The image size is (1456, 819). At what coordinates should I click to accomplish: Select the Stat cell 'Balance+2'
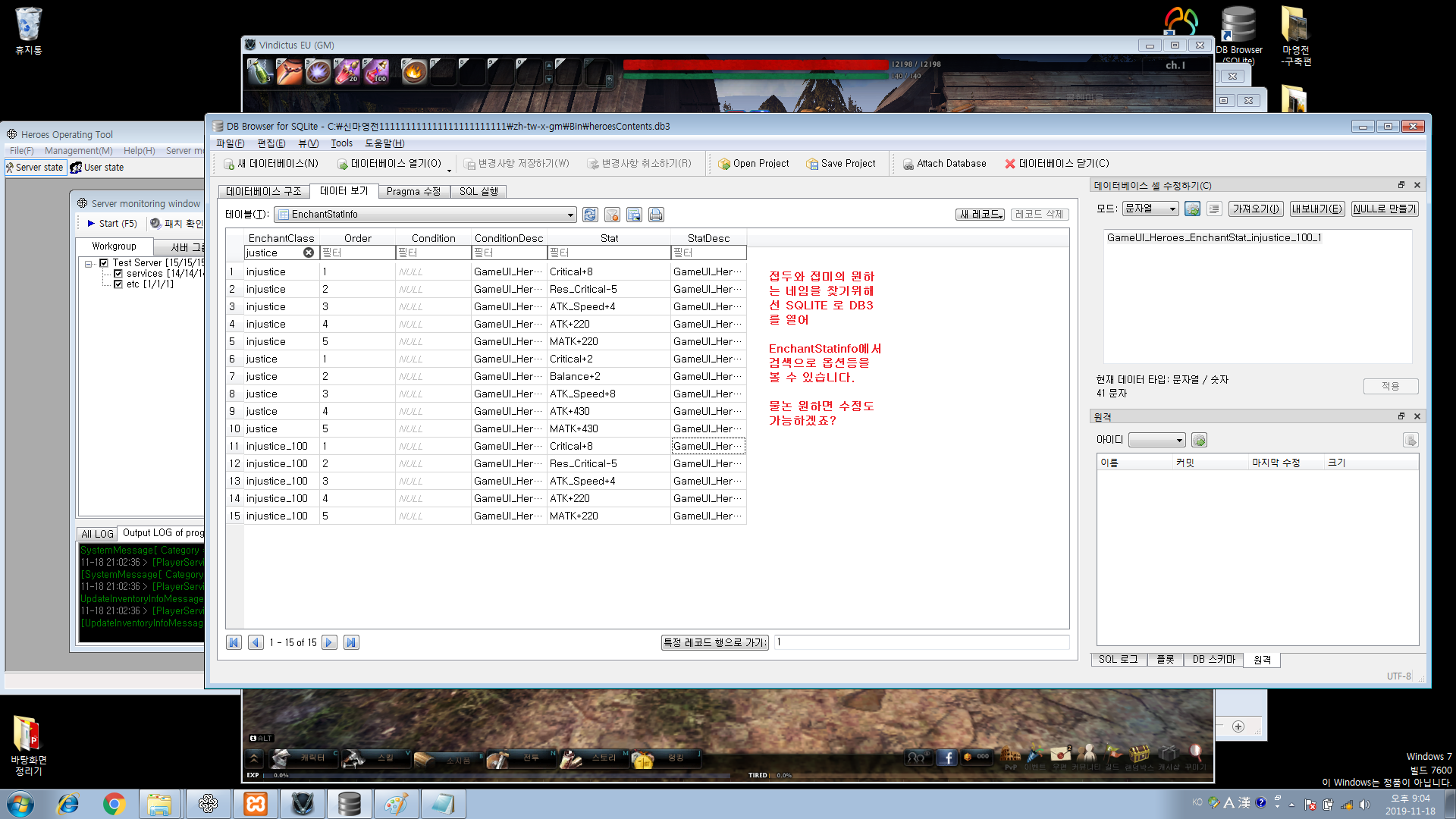point(608,376)
